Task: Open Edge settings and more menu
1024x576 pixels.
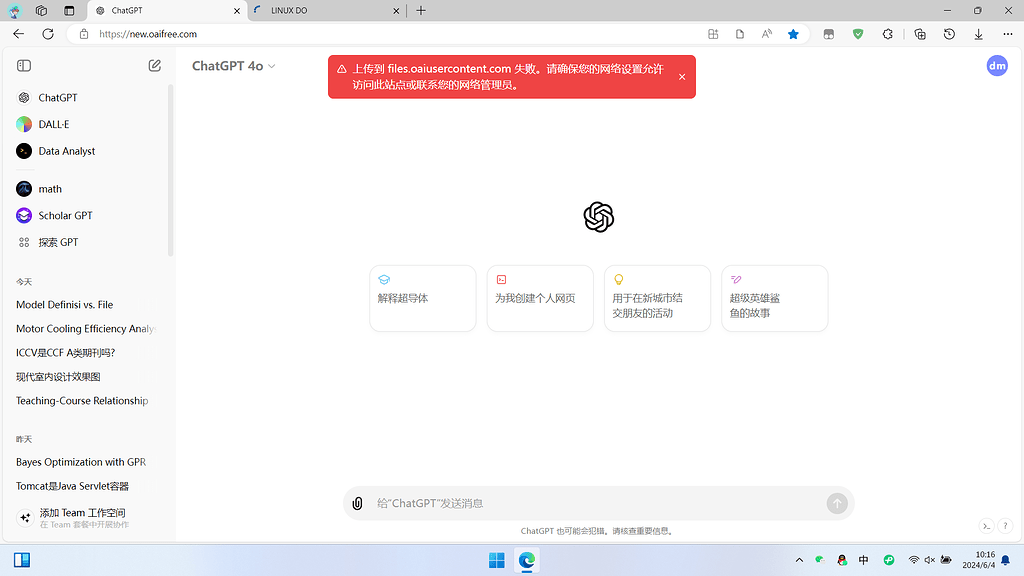Action: [1008, 34]
